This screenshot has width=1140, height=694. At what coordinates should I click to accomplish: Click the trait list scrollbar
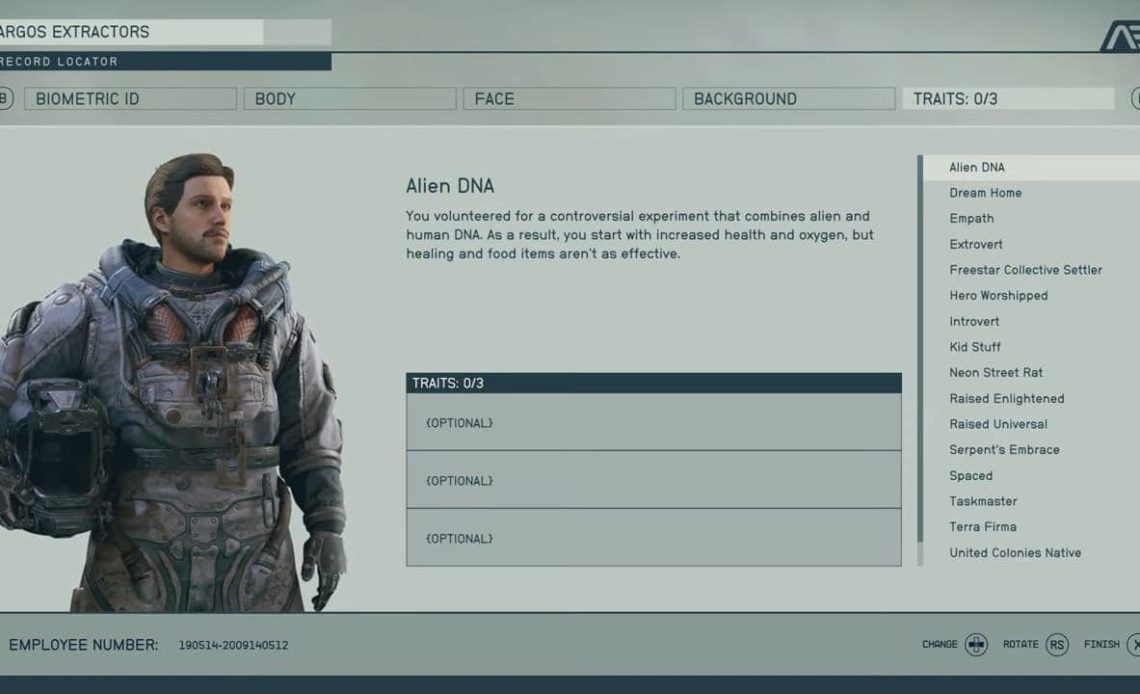[x=920, y=350]
